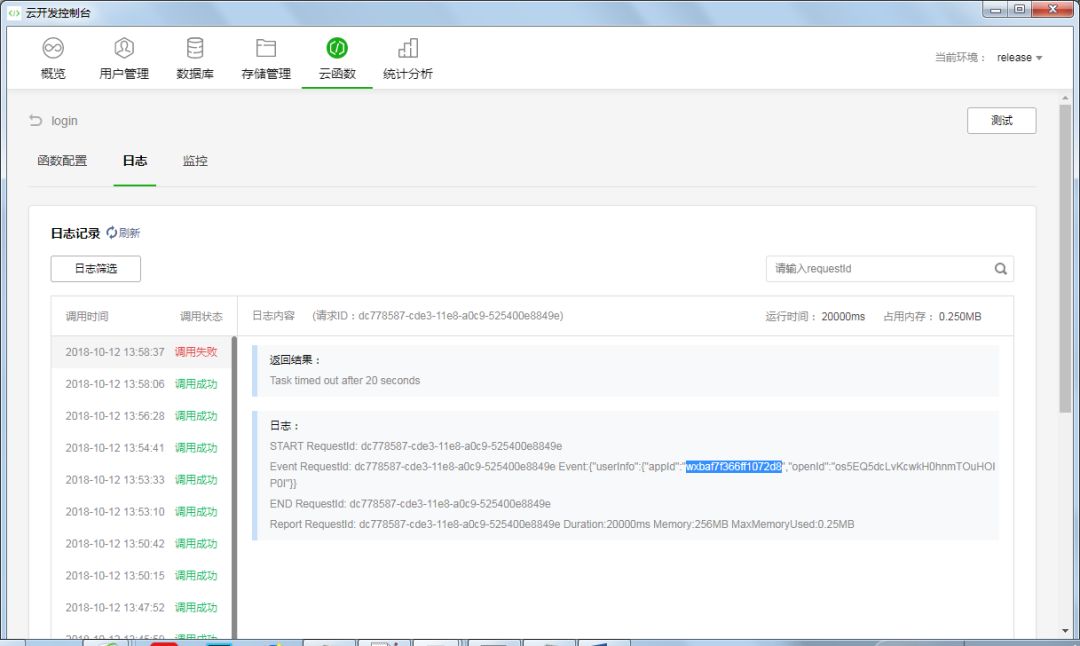Click the 占用内存 0.250MB value
Image resolution: width=1080 pixels, height=646 pixels.
960,317
